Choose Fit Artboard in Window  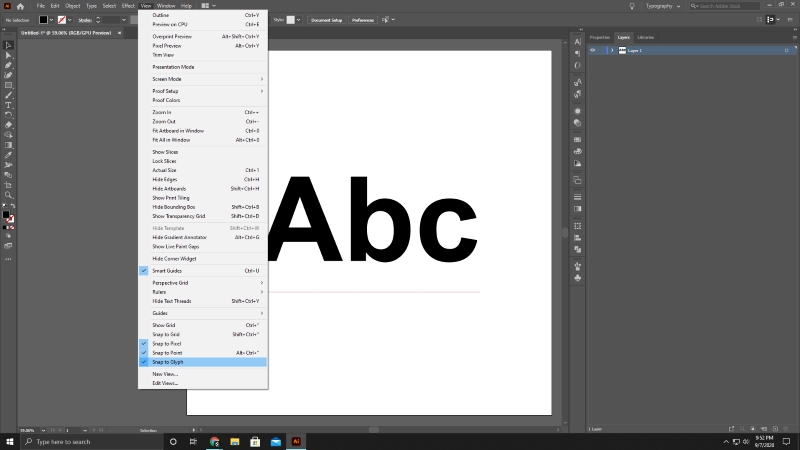point(178,131)
